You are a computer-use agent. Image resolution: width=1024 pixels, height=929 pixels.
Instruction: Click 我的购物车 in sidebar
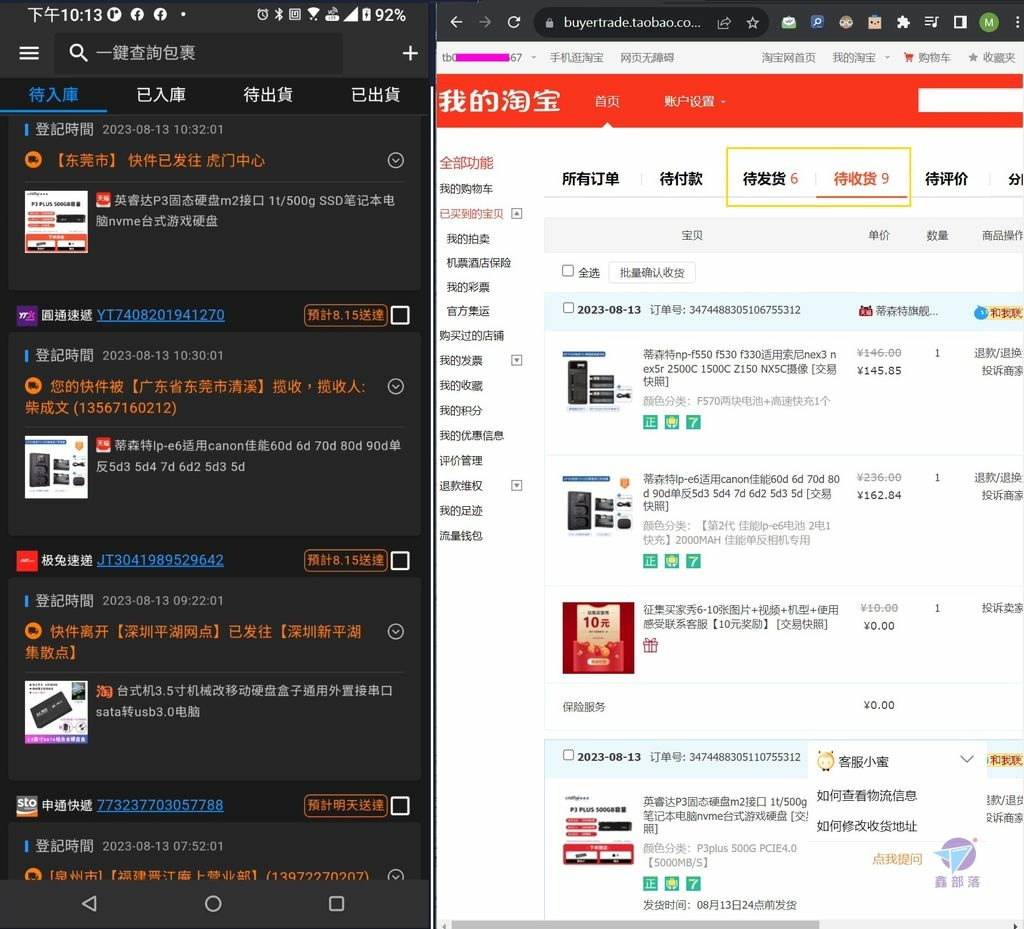pyautogui.click(x=466, y=189)
